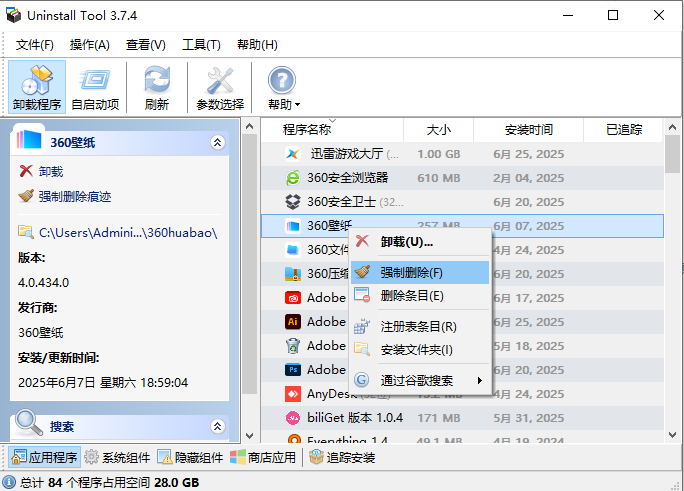Click the 迅雷游戏大厅 row icon
This screenshot has height=491, width=684.
(x=293, y=154)
